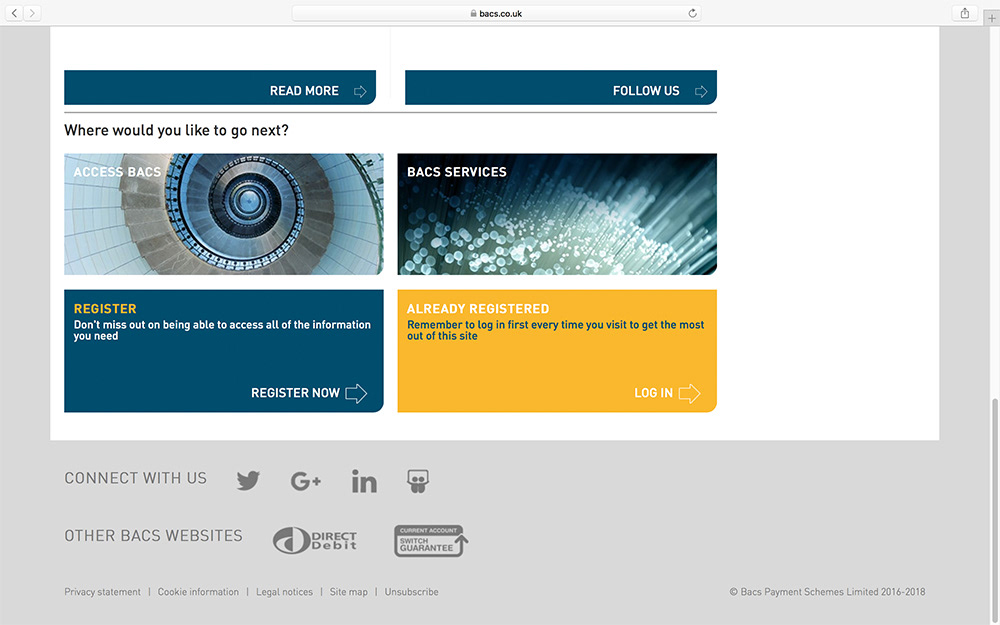Click the padlock icon beside bacs.co.uk

coord(473,13)
